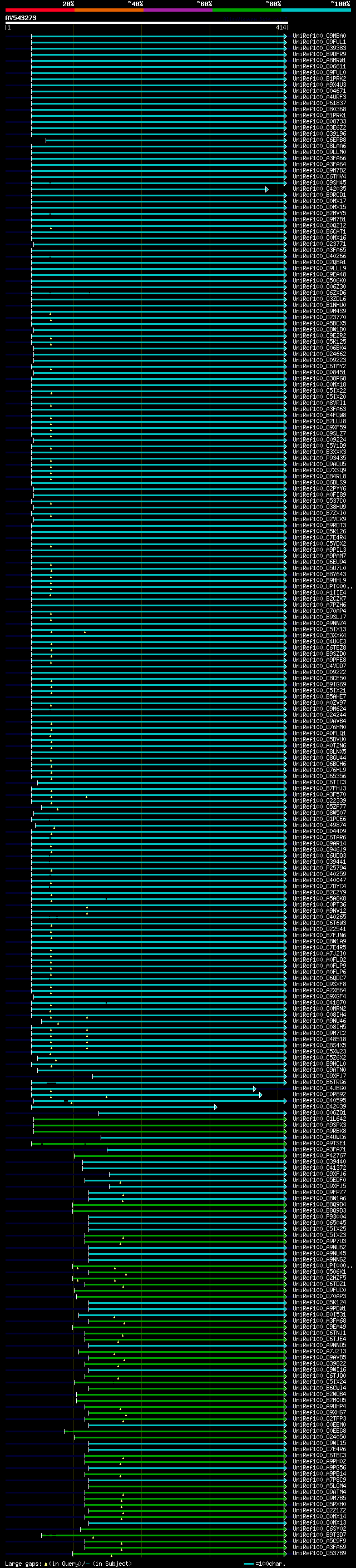This screenshot has width=356, height=1568.
Task: Select label UniRef100_Q0MX17
Action: pos(319,201)
